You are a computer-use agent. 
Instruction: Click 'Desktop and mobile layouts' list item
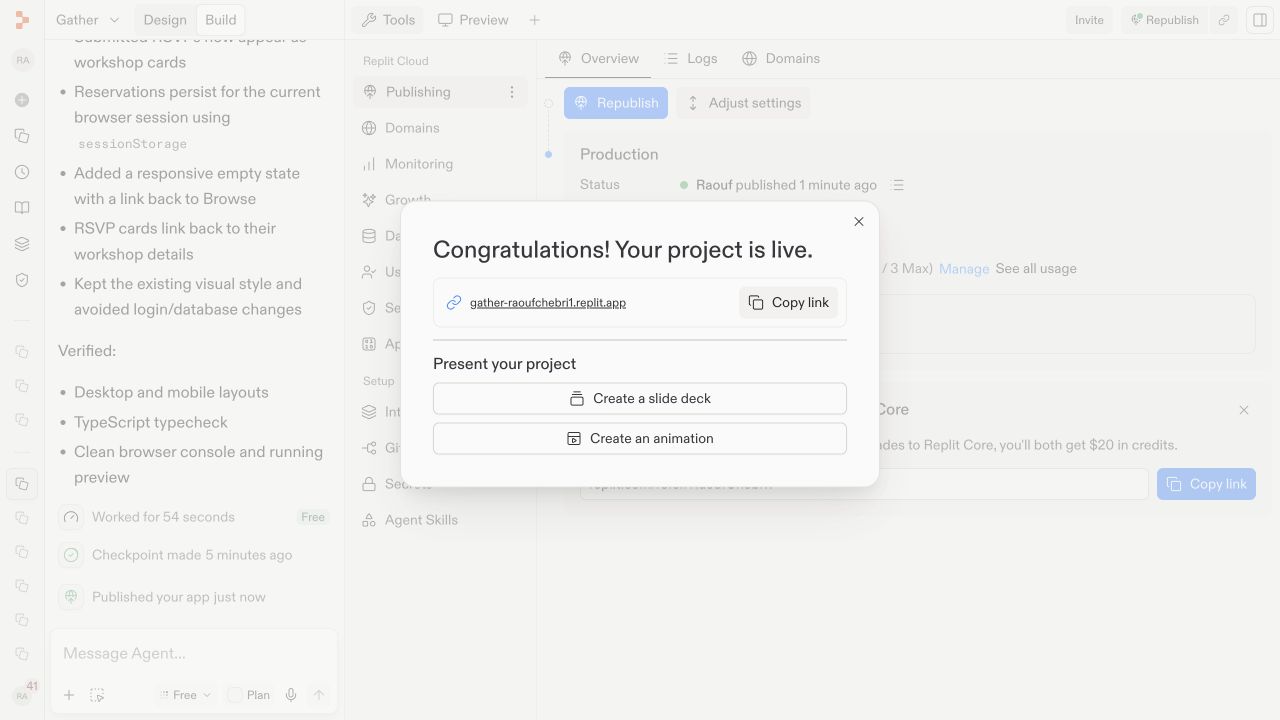[171, 392]
